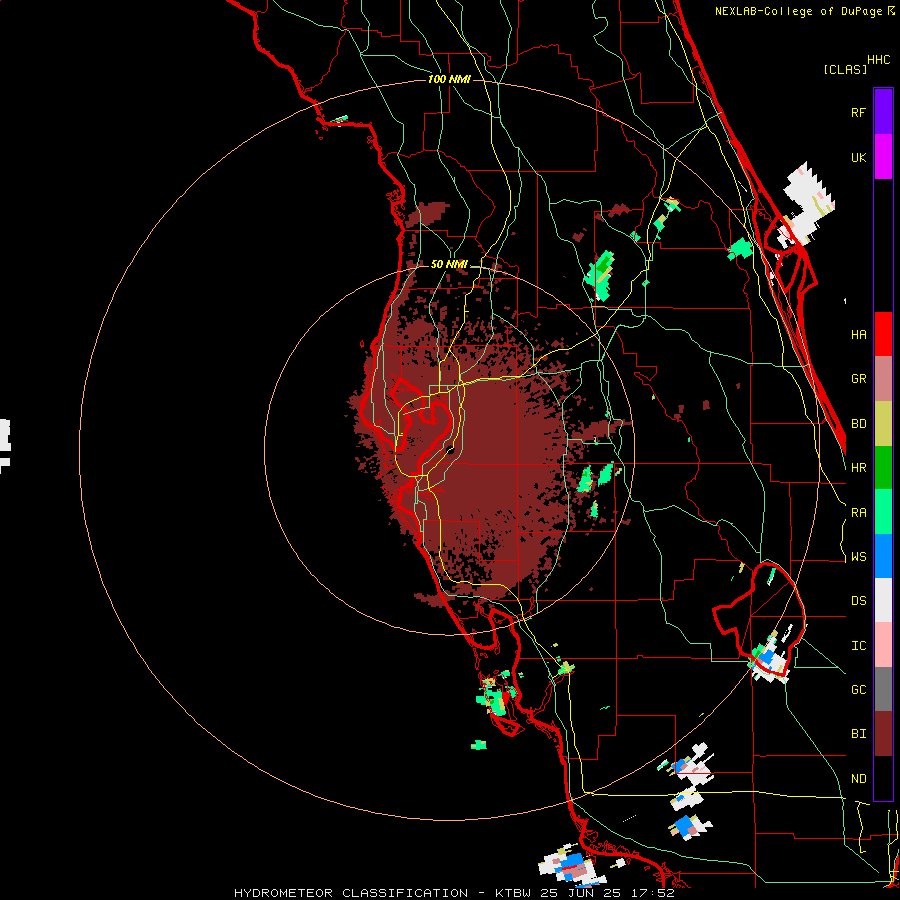The height and width of the screenshot is (900, 900).
Task: Click the 'WS' legend label
Action: 858,557
